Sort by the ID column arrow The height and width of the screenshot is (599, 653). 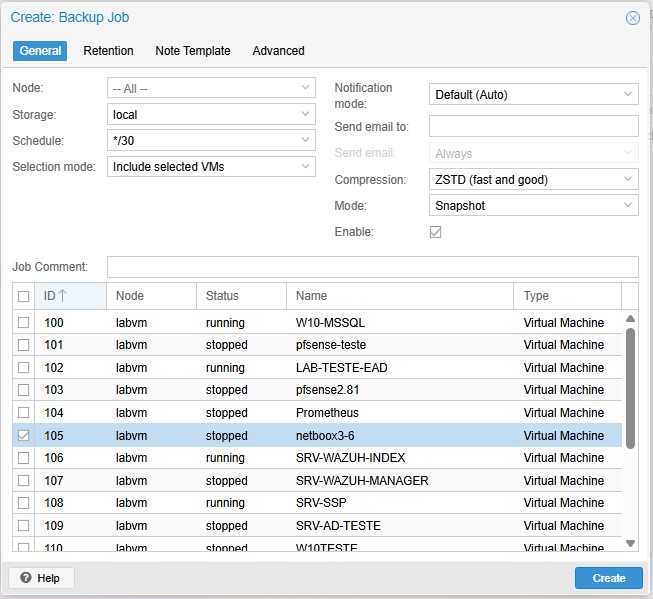(x=63, y=296)
